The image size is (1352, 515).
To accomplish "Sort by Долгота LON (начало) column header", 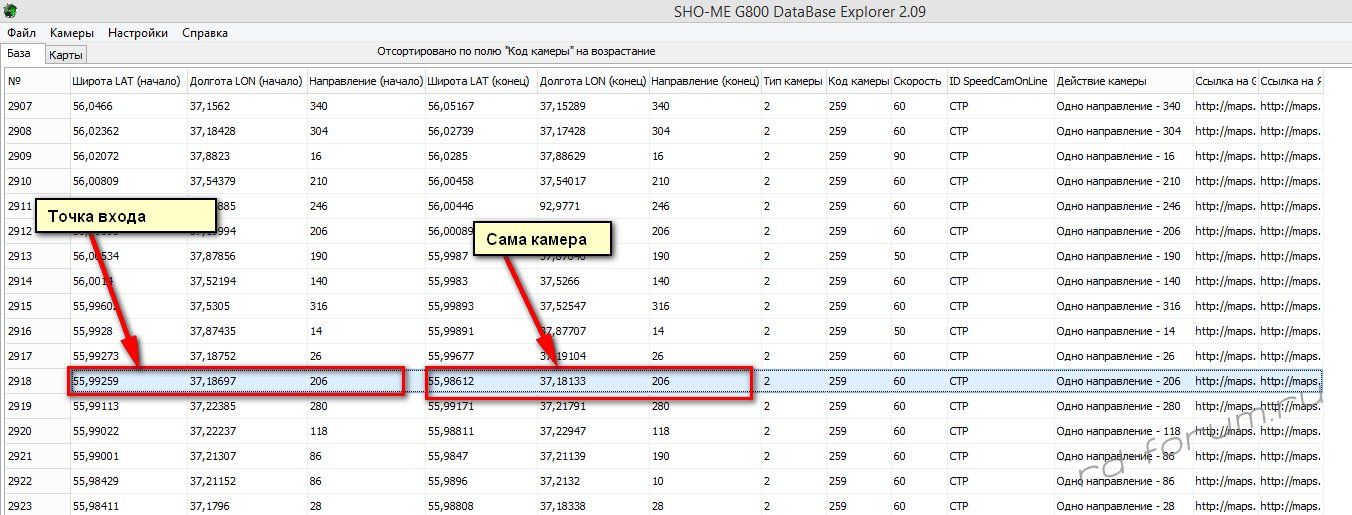I will (x=246, y=81).
